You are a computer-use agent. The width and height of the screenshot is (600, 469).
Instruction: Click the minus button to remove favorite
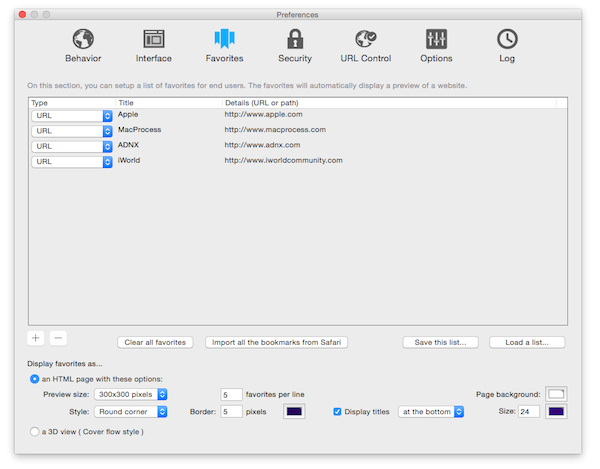coord(58,339)
